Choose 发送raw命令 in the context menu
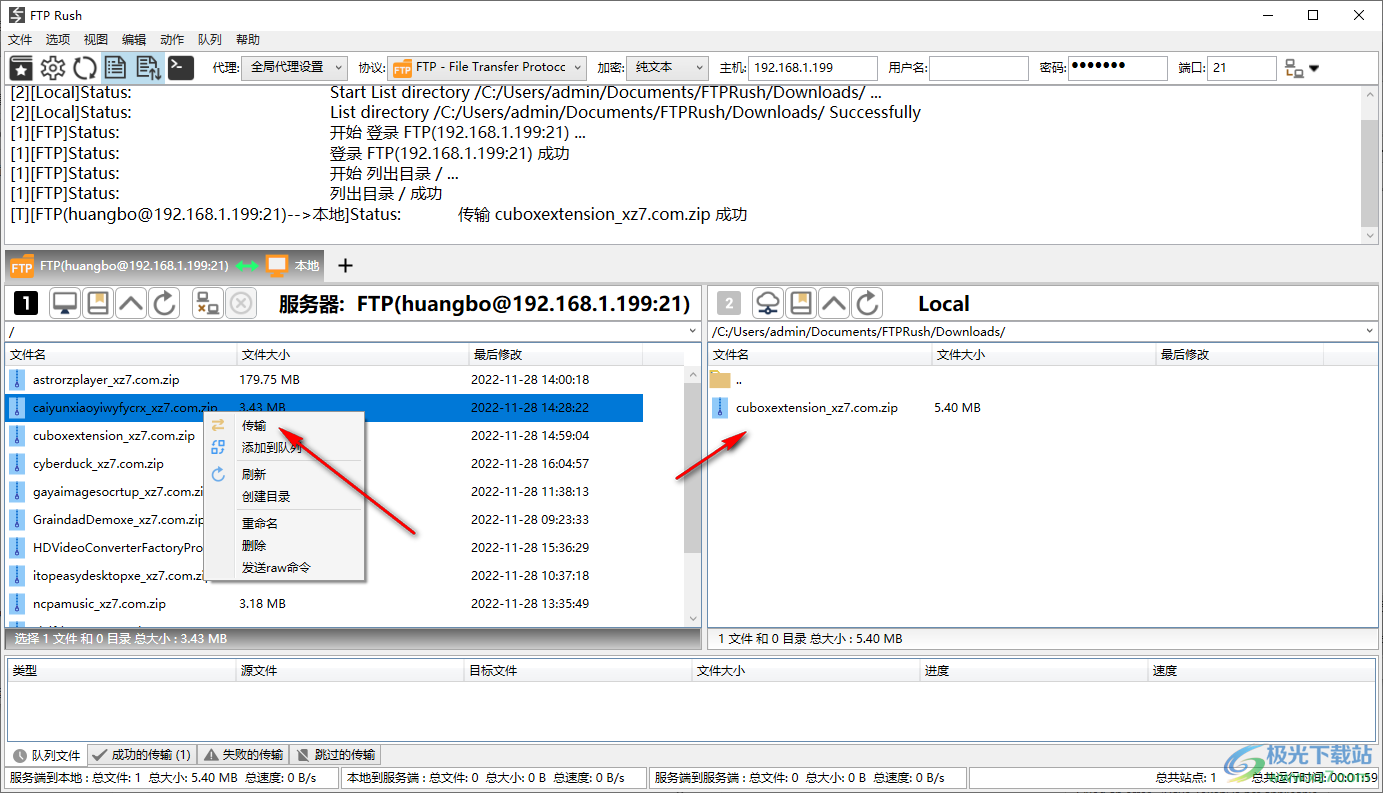 pos(284,567)
